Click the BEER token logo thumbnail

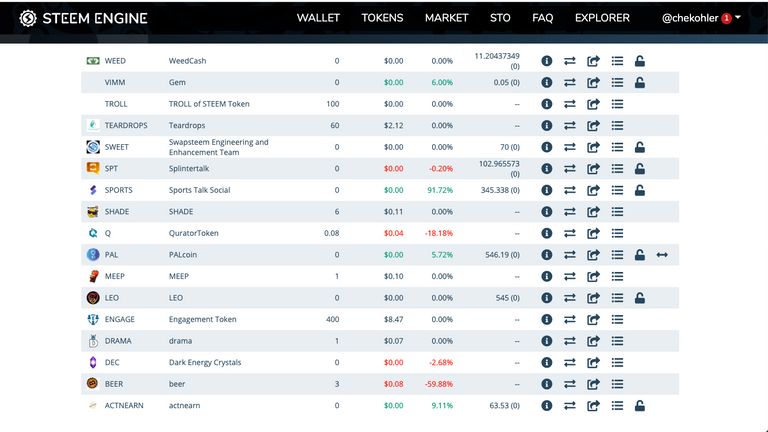pyautogui.click(x=92, y=383)
